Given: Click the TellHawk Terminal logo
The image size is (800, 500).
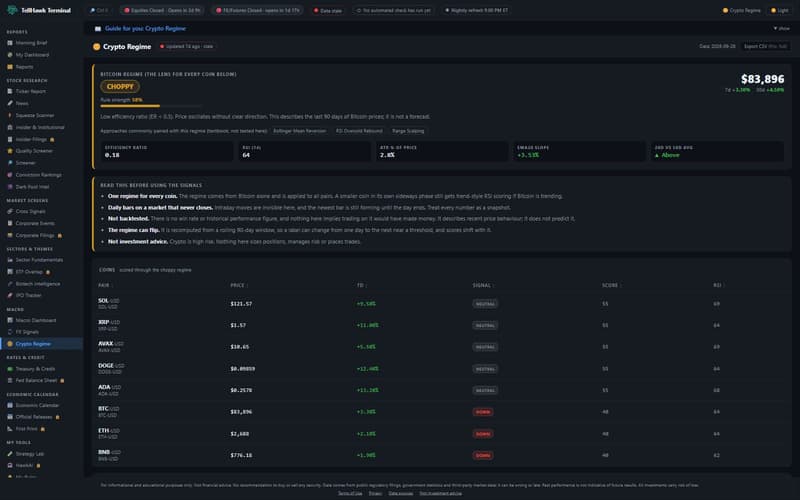Looking at the screenshot, I should (x=39, y=10).
